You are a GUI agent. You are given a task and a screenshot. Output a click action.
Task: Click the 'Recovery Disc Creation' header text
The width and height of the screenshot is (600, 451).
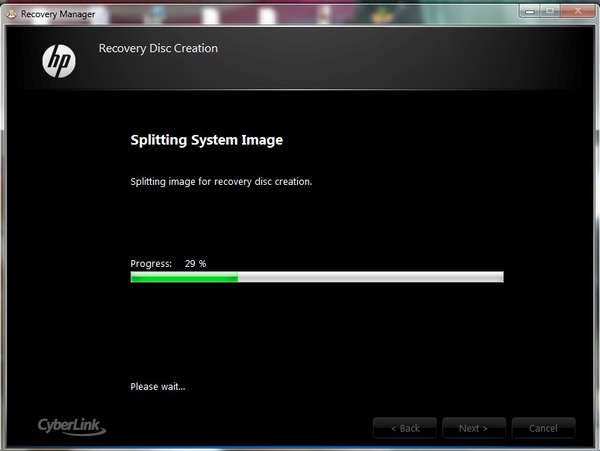coord(158,49)
